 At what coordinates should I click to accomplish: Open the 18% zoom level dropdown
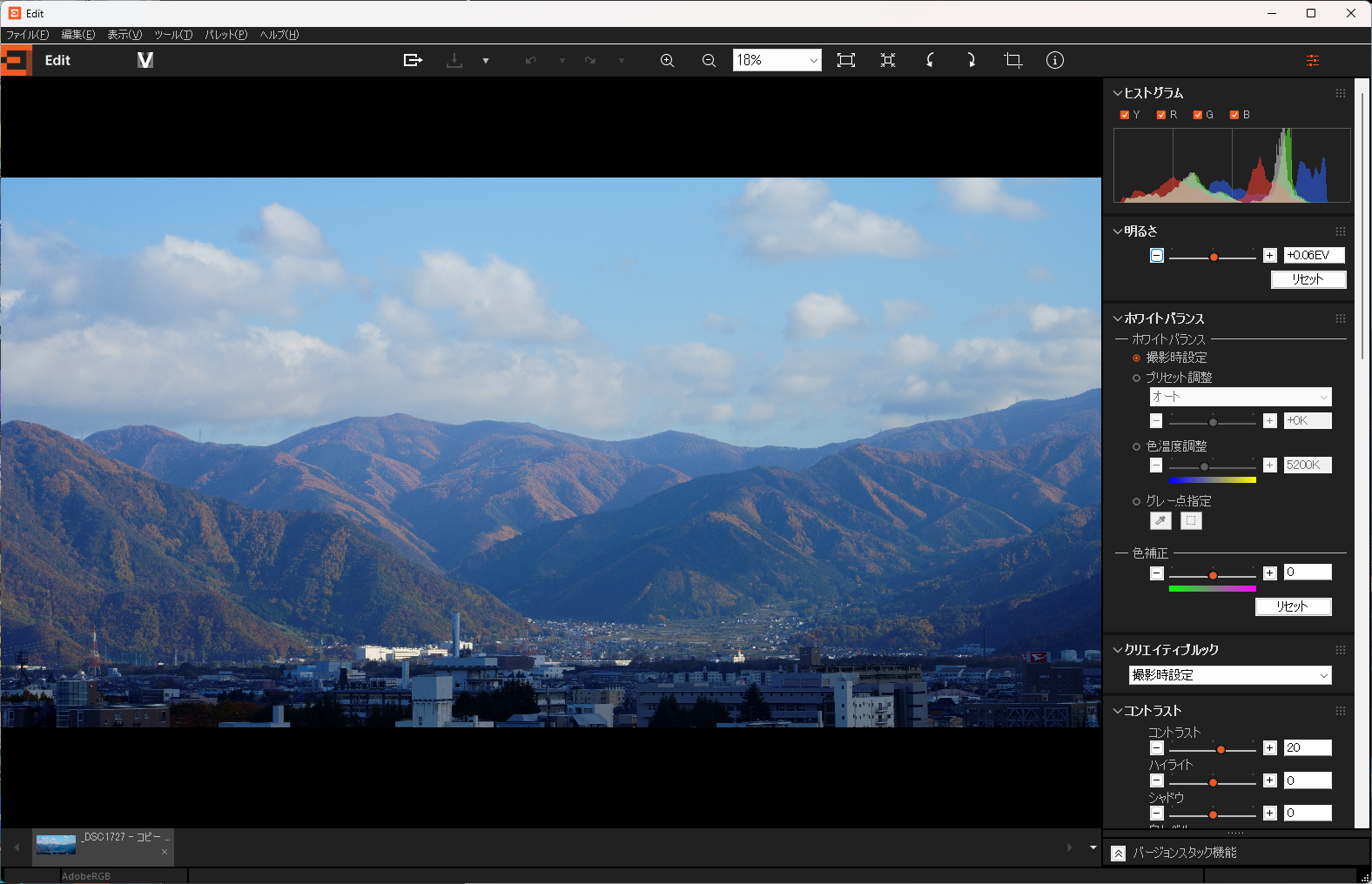pyautogui.click(x=777, y=60)
